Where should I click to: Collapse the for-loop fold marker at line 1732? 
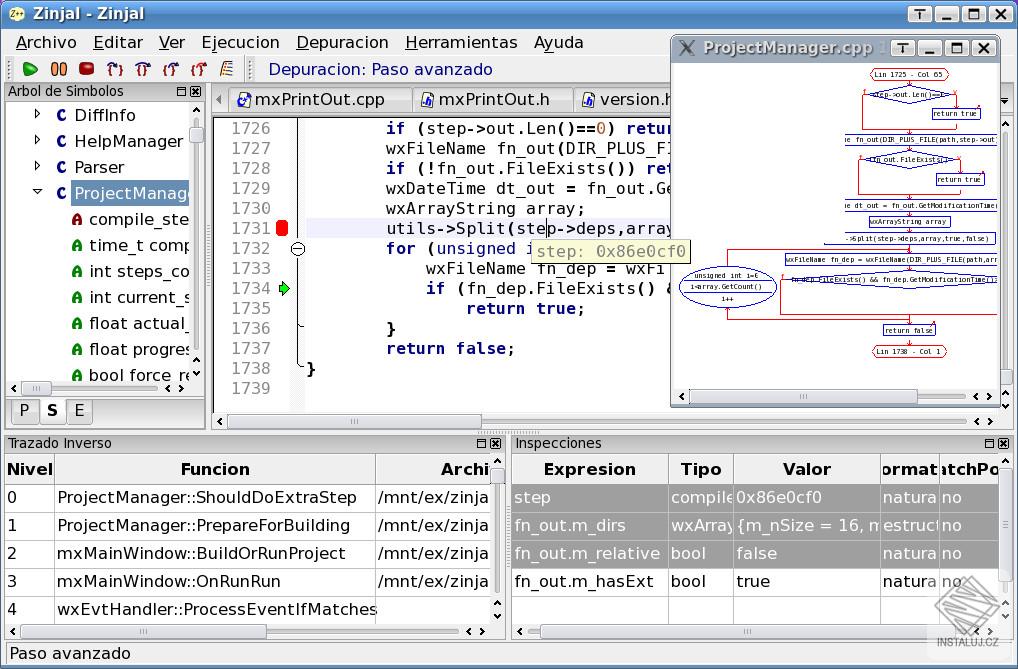click(x=297, y=248)
